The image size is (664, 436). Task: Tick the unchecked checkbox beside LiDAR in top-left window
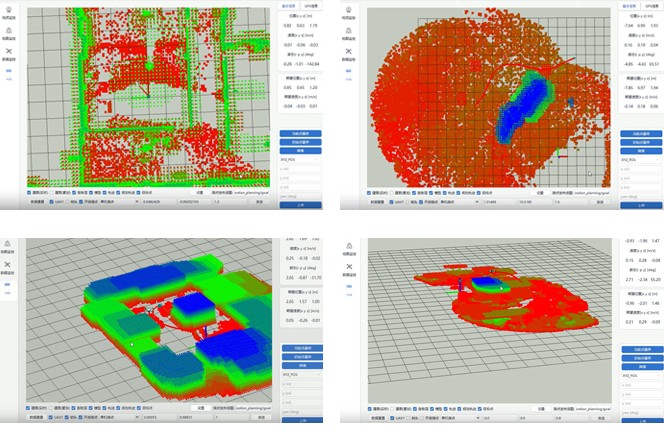[67, 202]
